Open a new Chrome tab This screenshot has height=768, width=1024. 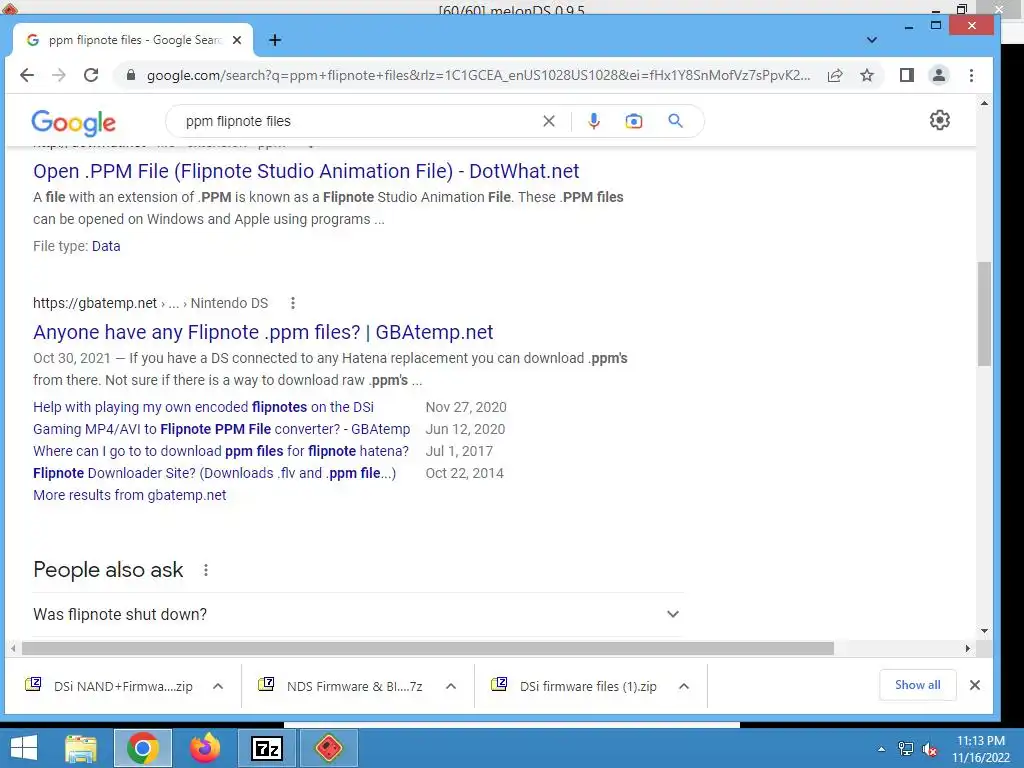pos(275,40)
